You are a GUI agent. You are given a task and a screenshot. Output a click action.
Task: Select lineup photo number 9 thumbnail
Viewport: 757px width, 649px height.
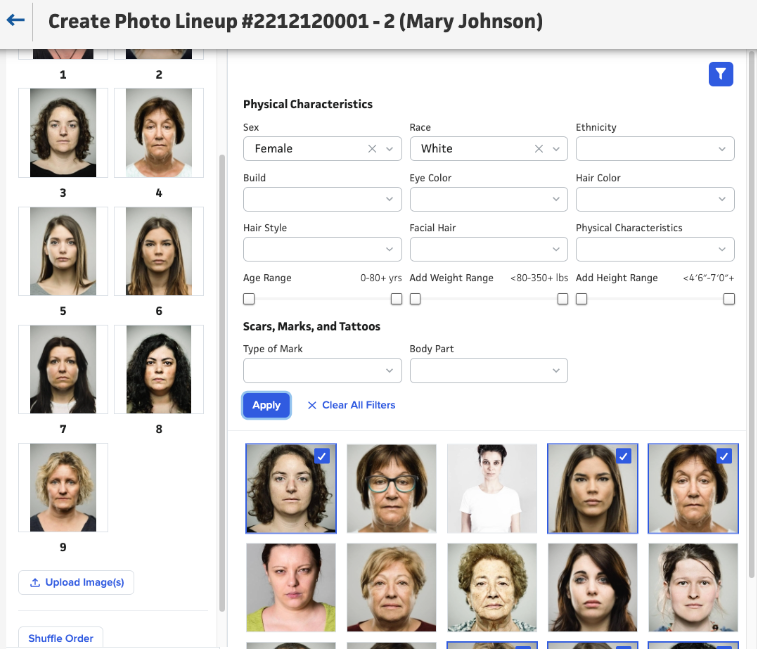pos(63,487)
